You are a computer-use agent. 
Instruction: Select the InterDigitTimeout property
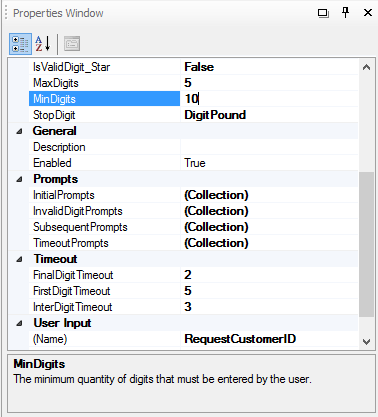pos(73,307)
